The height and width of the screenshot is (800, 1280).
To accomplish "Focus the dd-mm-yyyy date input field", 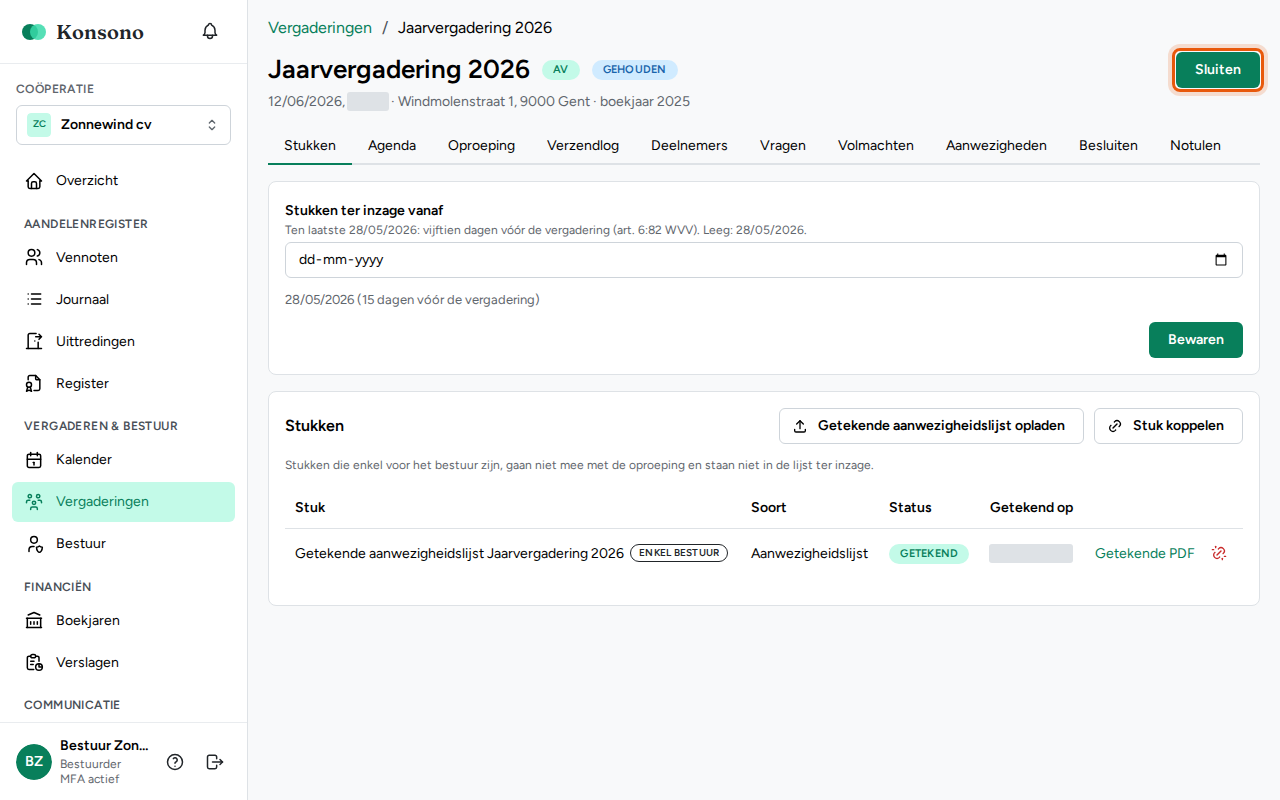I will coord(764,260).
